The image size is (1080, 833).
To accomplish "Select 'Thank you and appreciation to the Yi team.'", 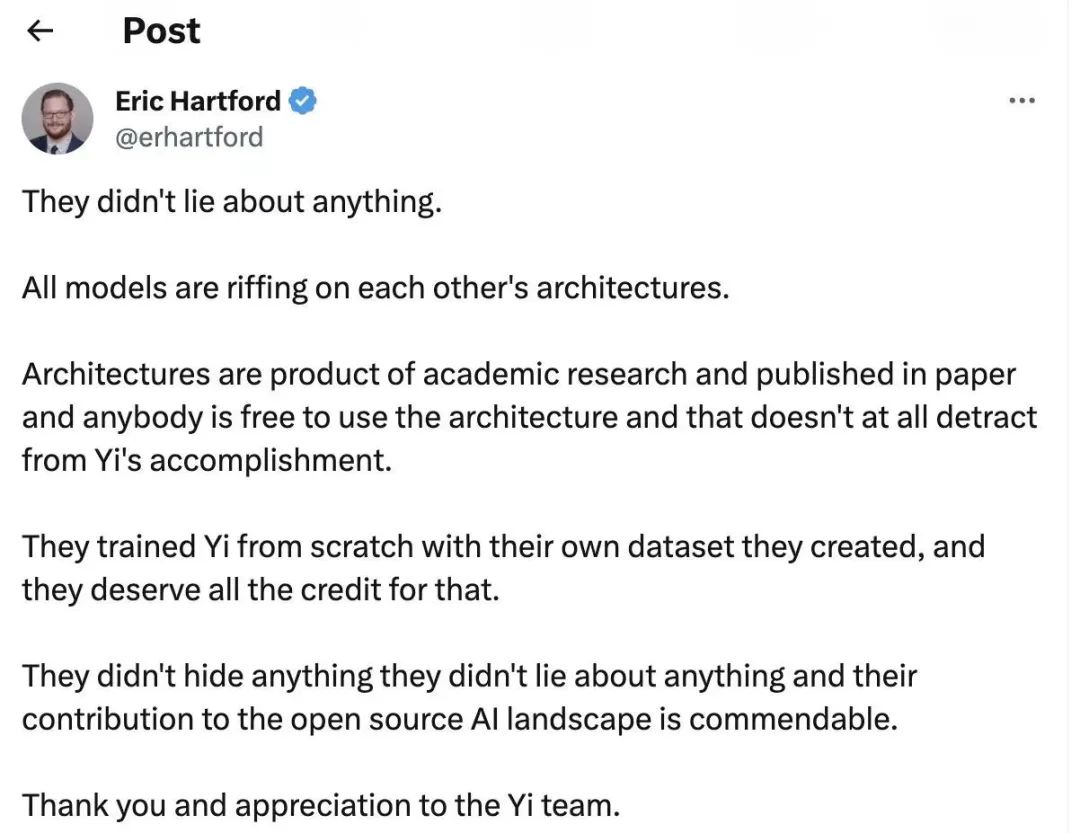I will (x=321, y=805).
